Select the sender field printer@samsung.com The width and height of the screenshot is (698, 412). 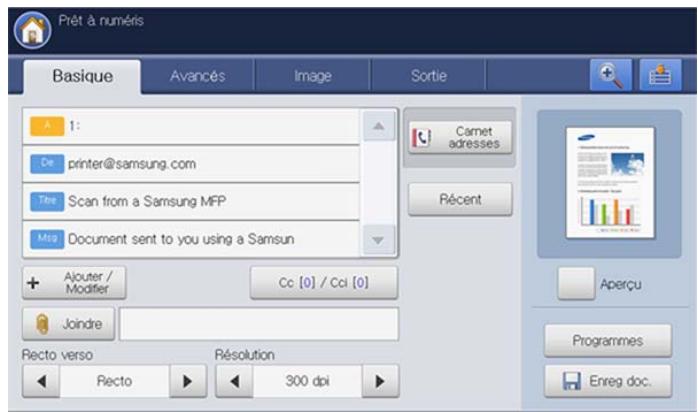click(191, 164)
